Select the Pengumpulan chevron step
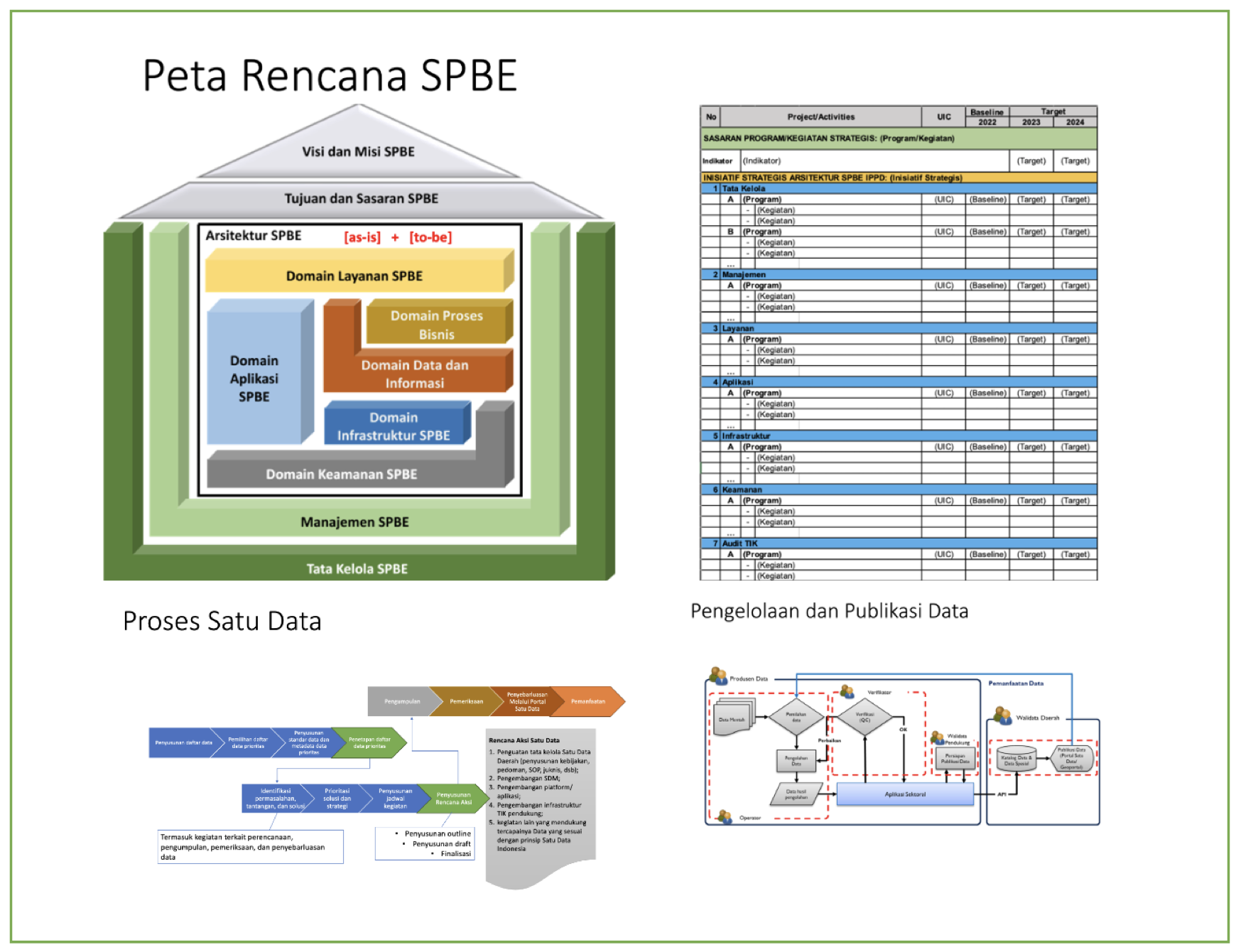 (401, 701)
